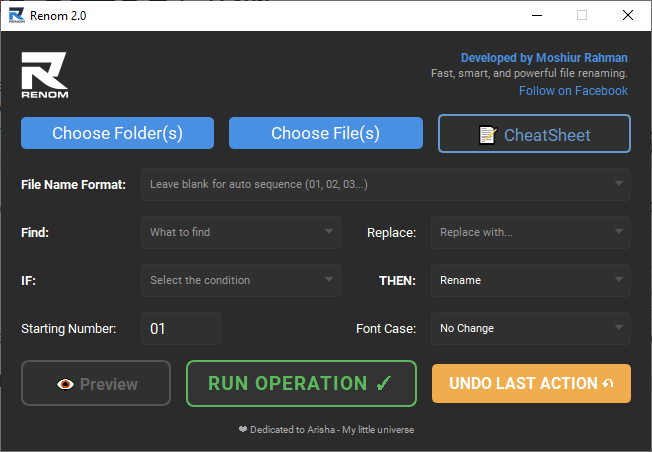This screenshot has width=652, height=452.
Task: Minimize the Renom 2.0 window
Action: click(x=536, y=15)
